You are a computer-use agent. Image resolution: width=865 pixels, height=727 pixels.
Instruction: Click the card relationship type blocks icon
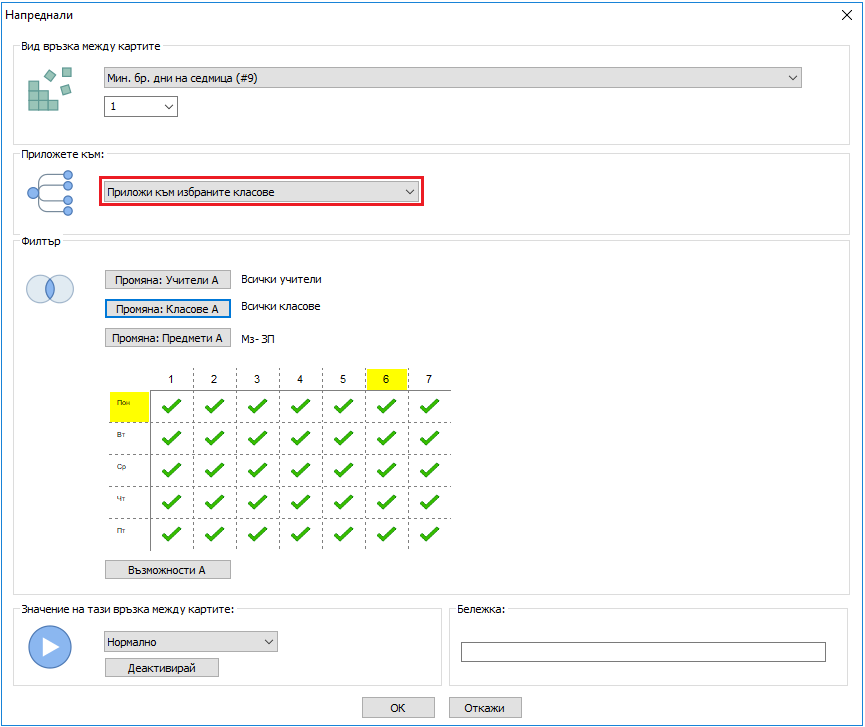pyautogui.click(x=50, y=88)
